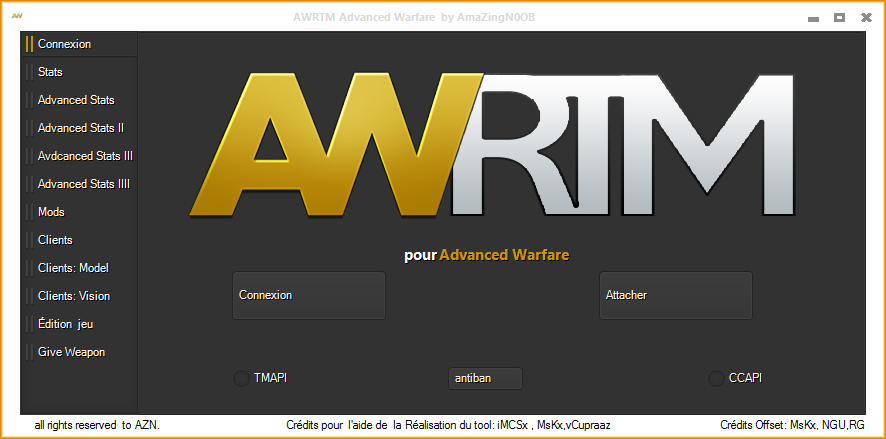Screen dimensions: 886x439
Task: Click 'Crédits Offset: MsKx, NGU,RG' text
Action: click(792, 425)
